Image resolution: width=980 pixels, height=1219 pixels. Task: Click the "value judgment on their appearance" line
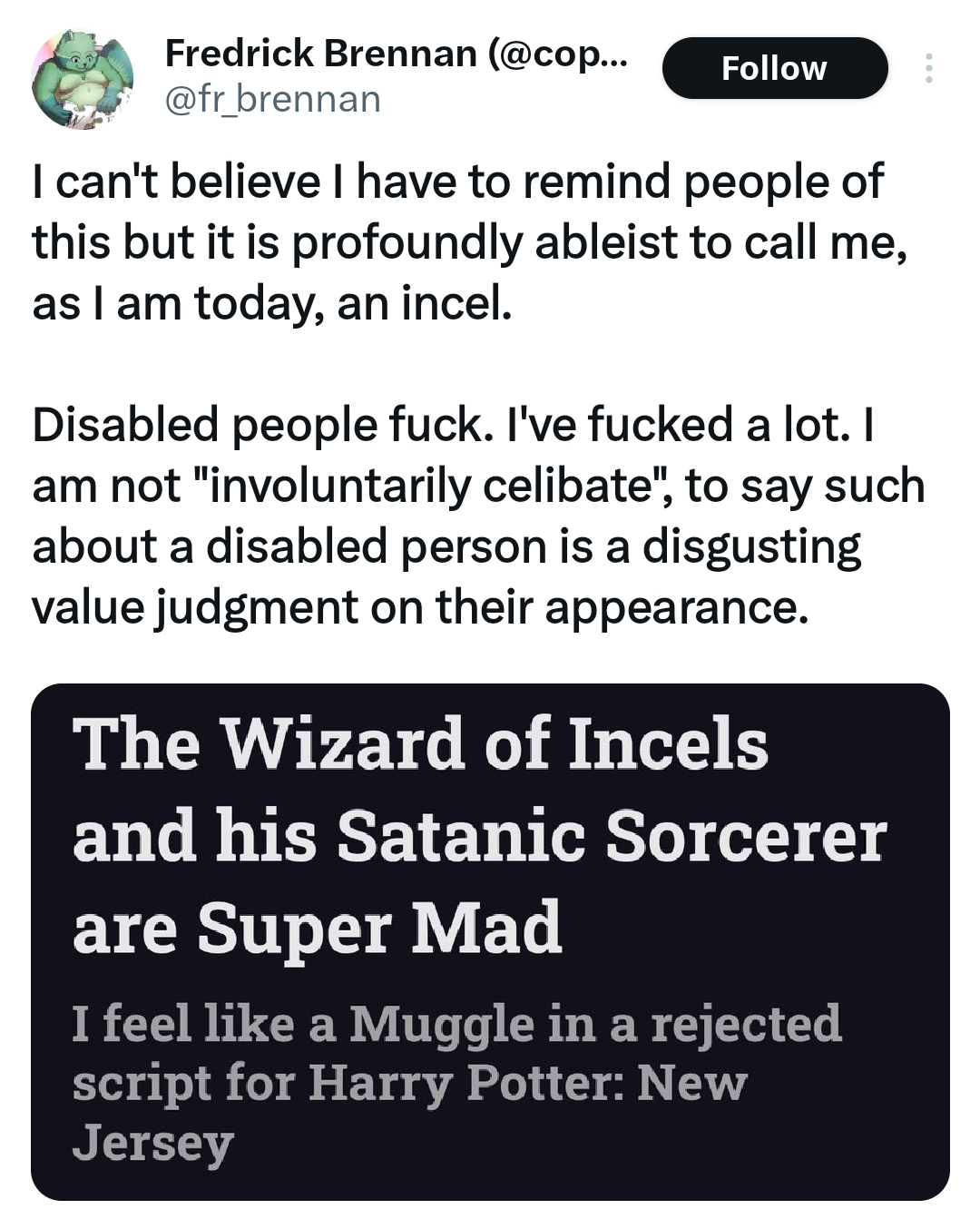(x=418, y=607)
